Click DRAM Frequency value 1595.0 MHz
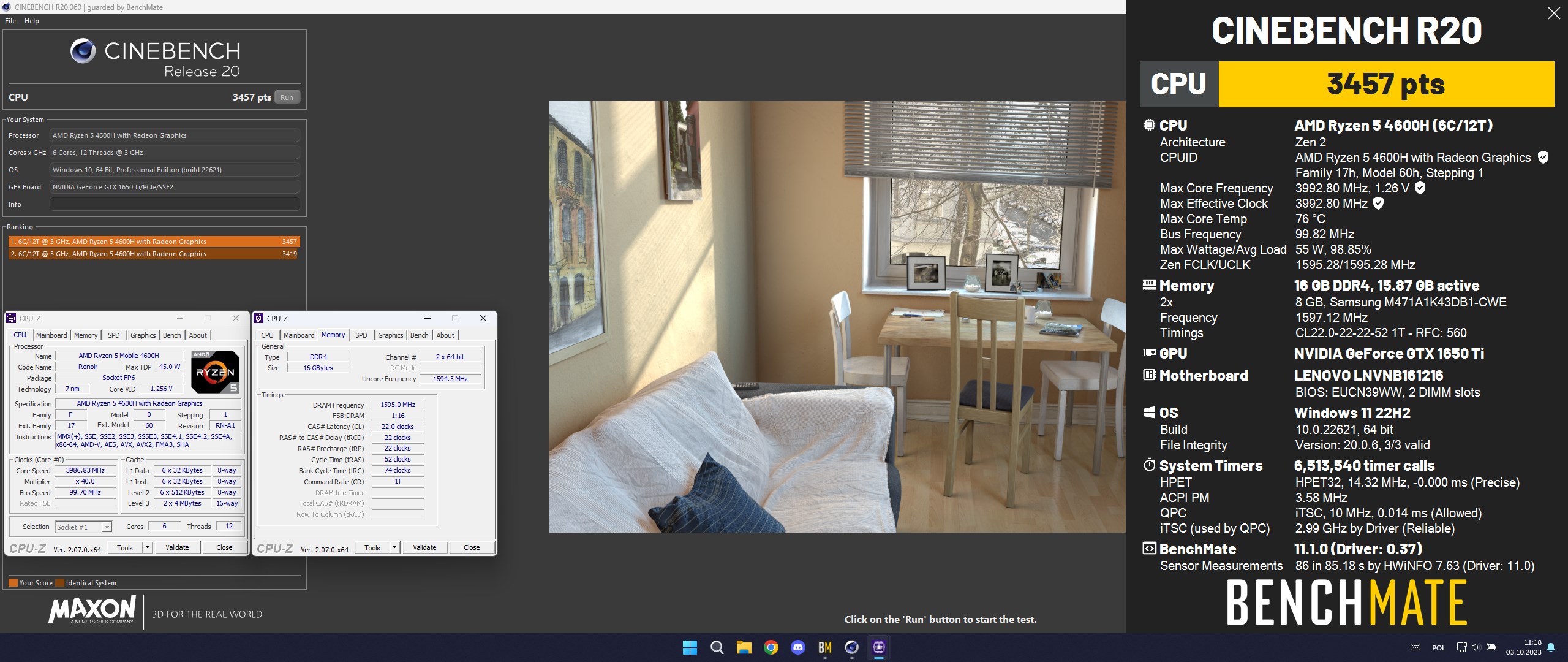This screenshot has height=662, width=1568. point(398,405)
